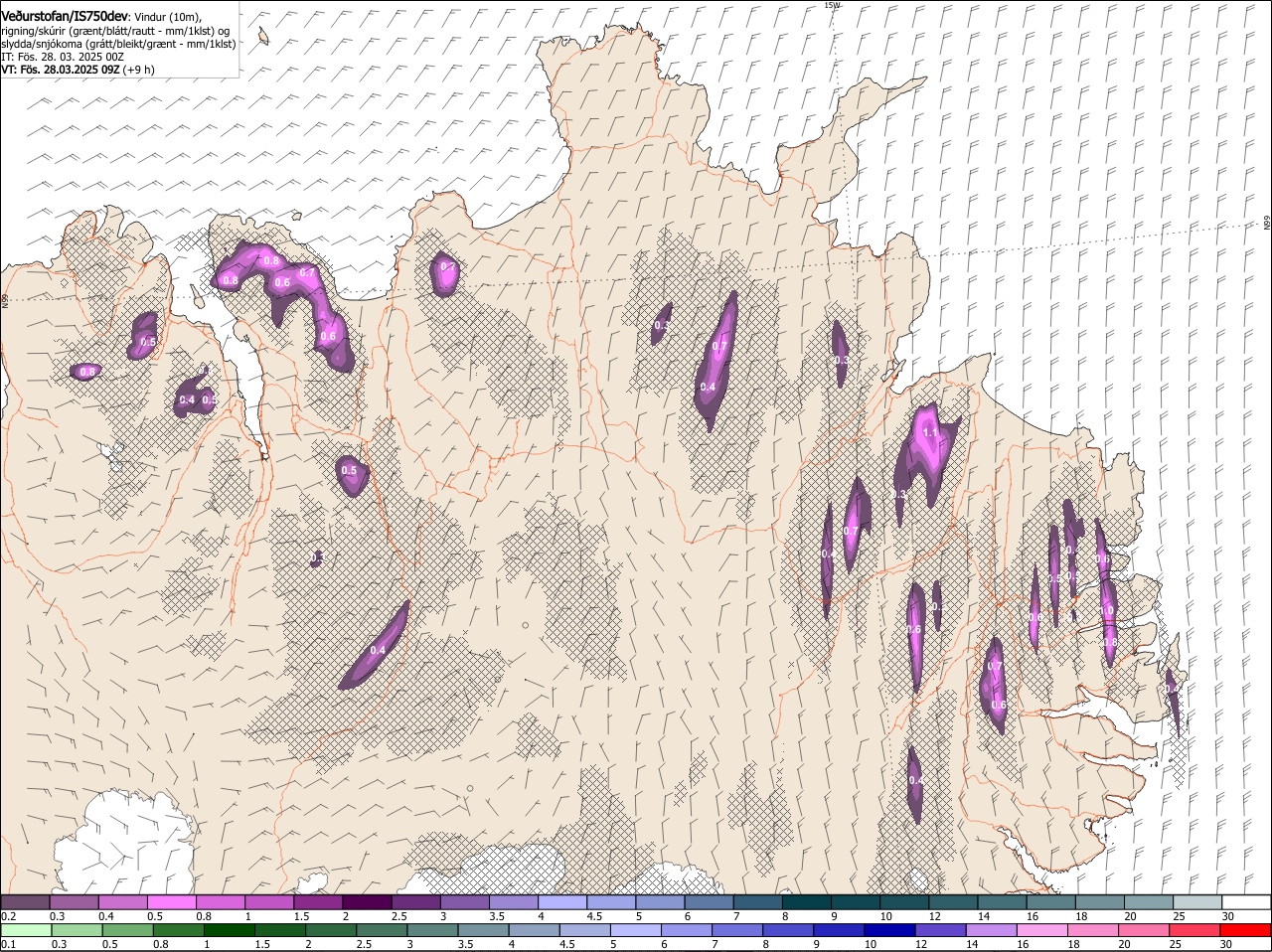The width and height of the screenshot is (1272, 952).
Task: Click the slate blue 6 swatch, top legend row
Action: tap(709, 901)
